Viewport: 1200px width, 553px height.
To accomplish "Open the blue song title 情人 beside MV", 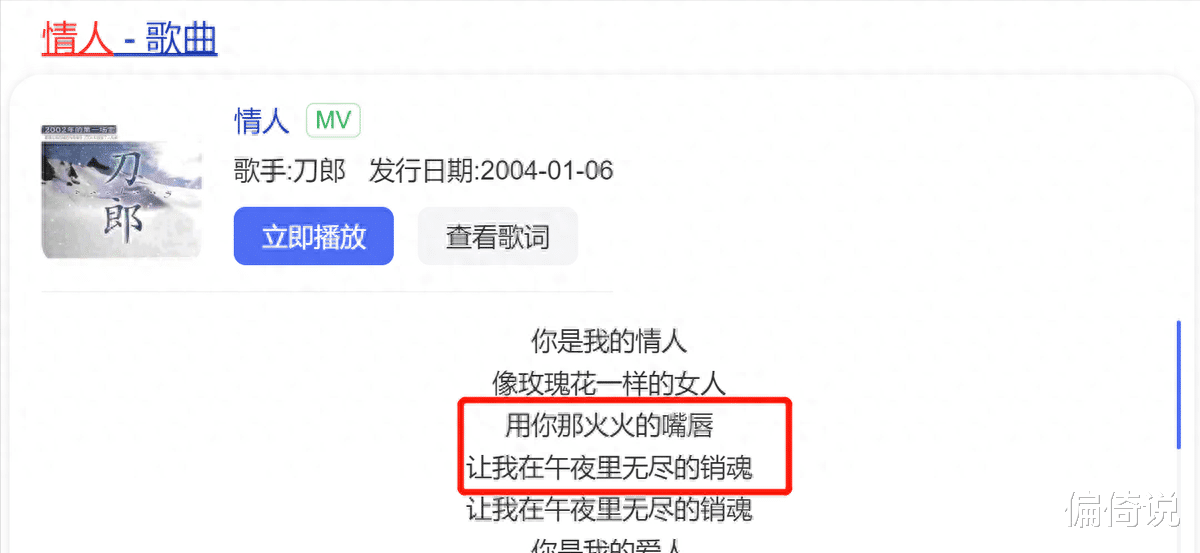I will click(262, 121).
